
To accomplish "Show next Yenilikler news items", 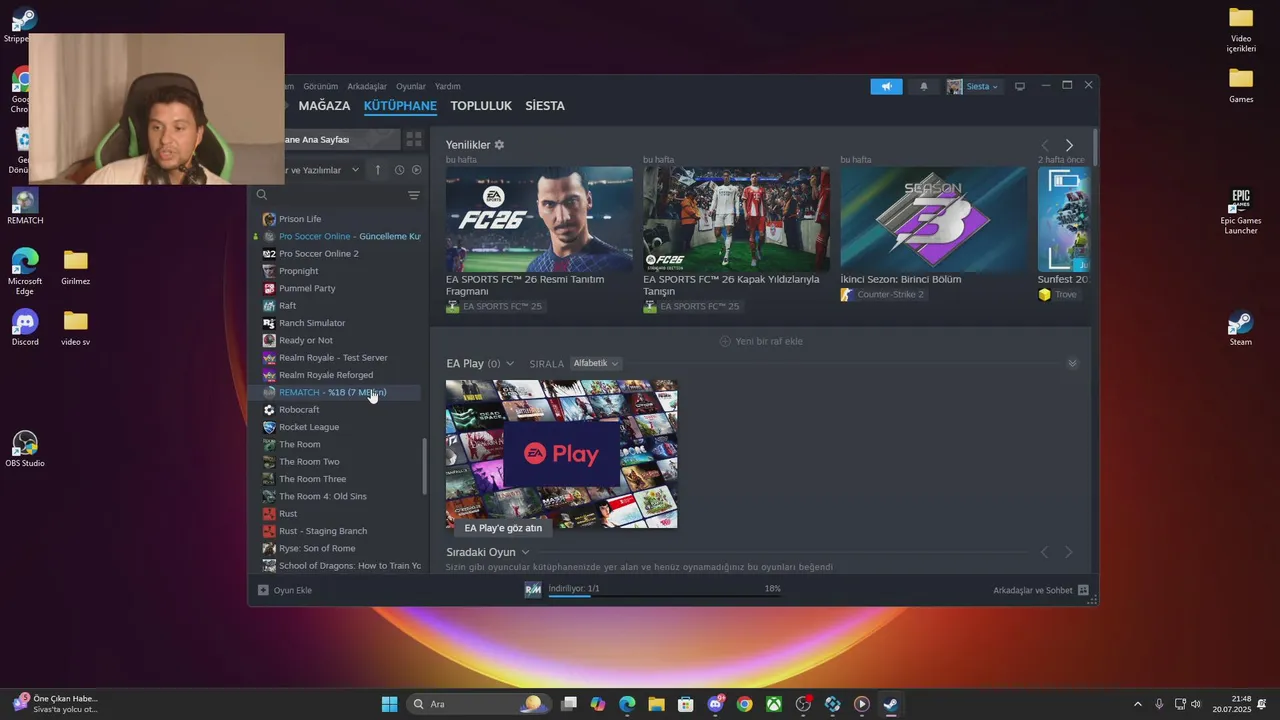I will point(1069,145).
